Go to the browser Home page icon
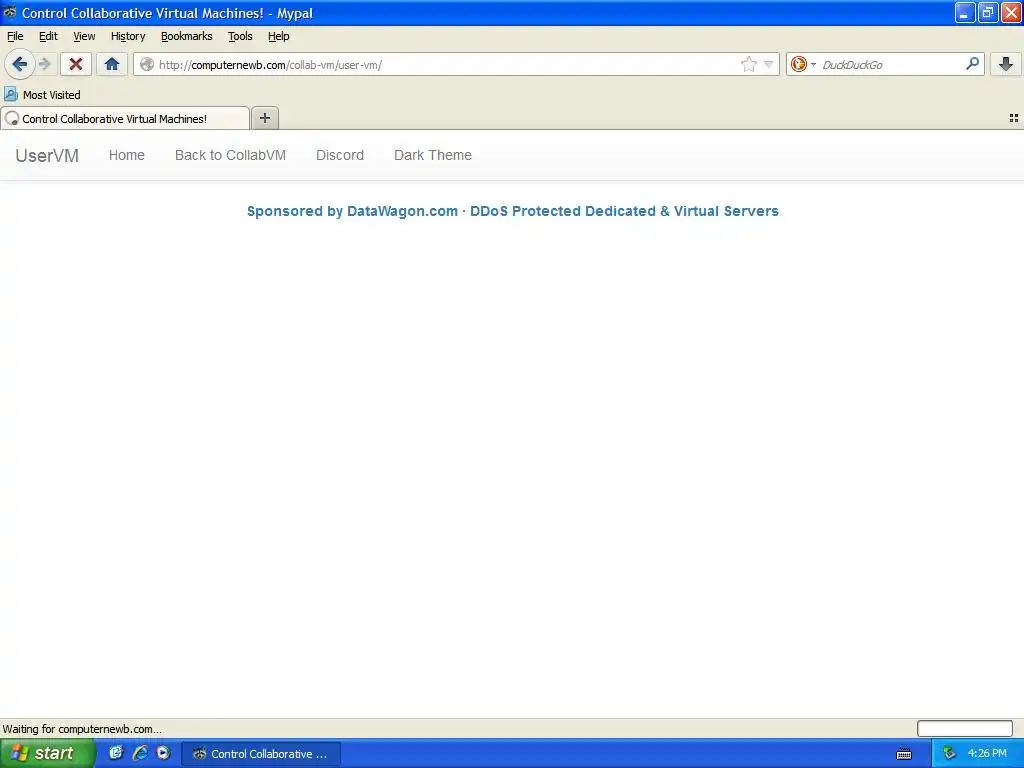The height and width of the screenshot is (768, 1024). [112, 64]
